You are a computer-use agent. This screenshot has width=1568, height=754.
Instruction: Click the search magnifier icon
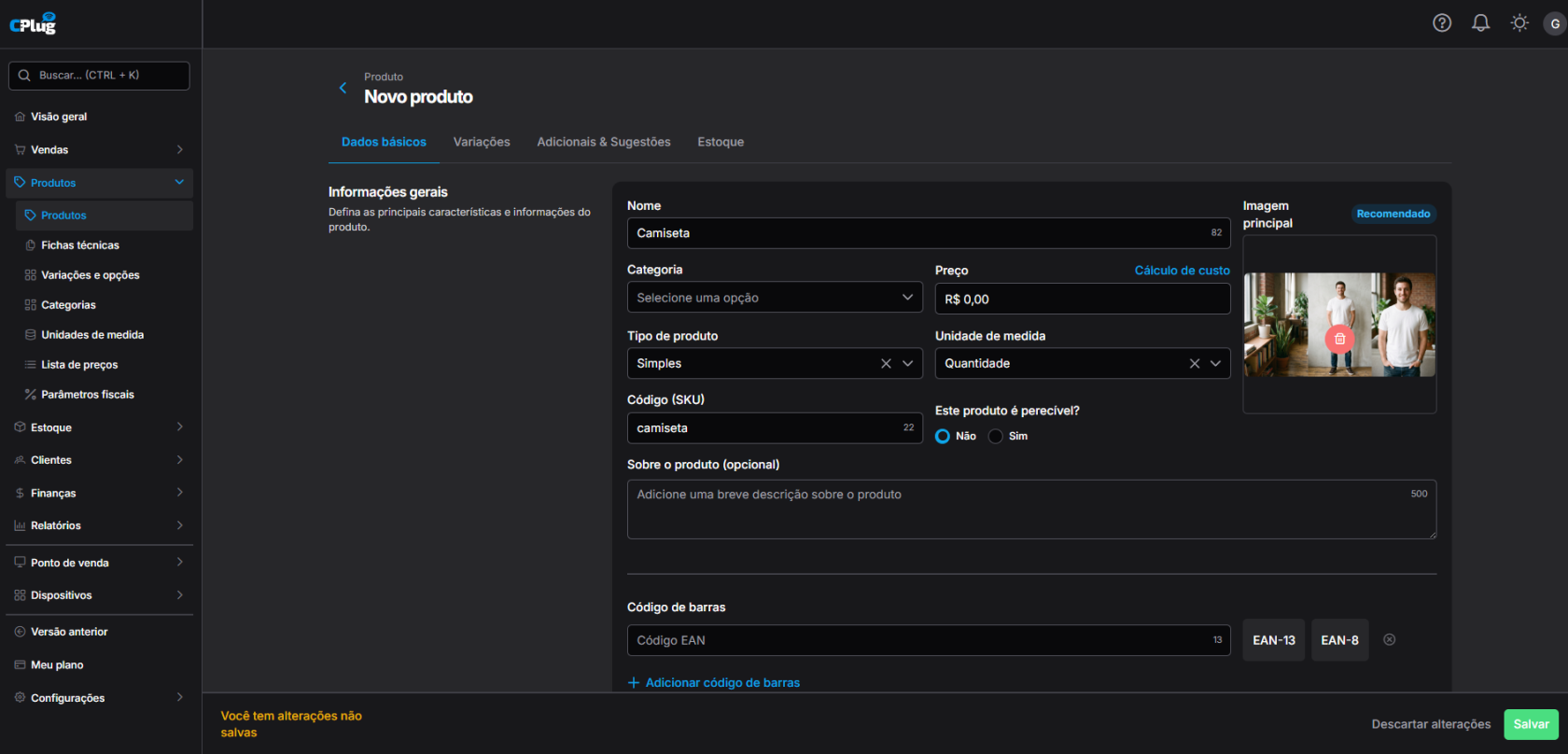(x=24, y=76)
